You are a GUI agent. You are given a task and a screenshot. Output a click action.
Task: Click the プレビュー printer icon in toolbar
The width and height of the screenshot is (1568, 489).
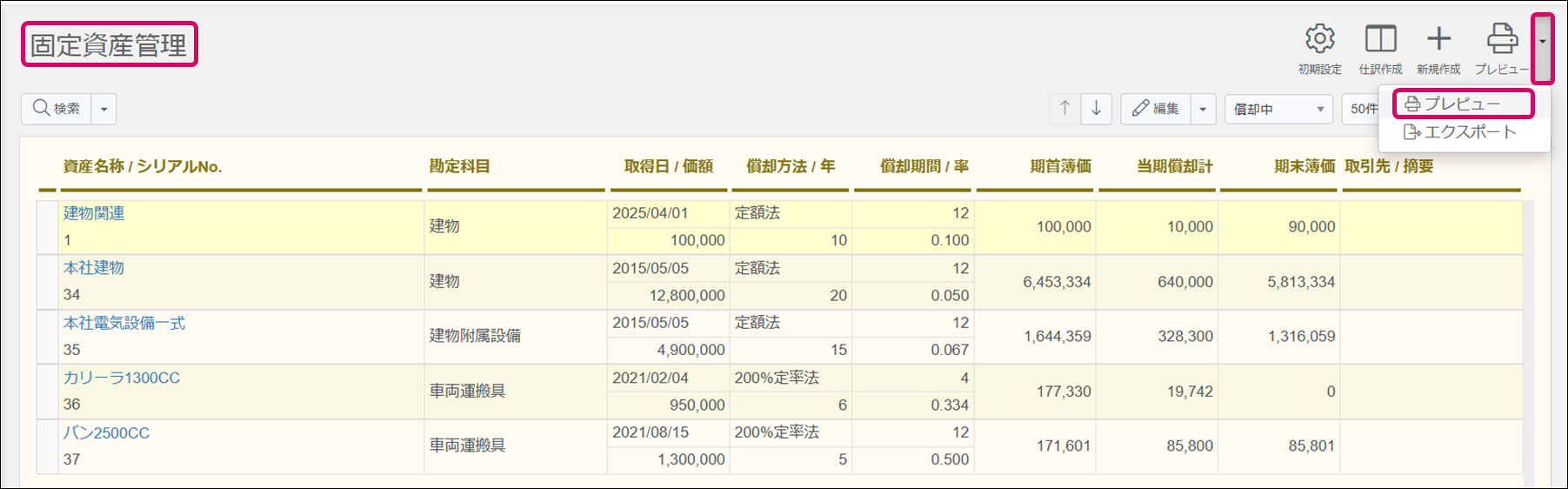1501,40
